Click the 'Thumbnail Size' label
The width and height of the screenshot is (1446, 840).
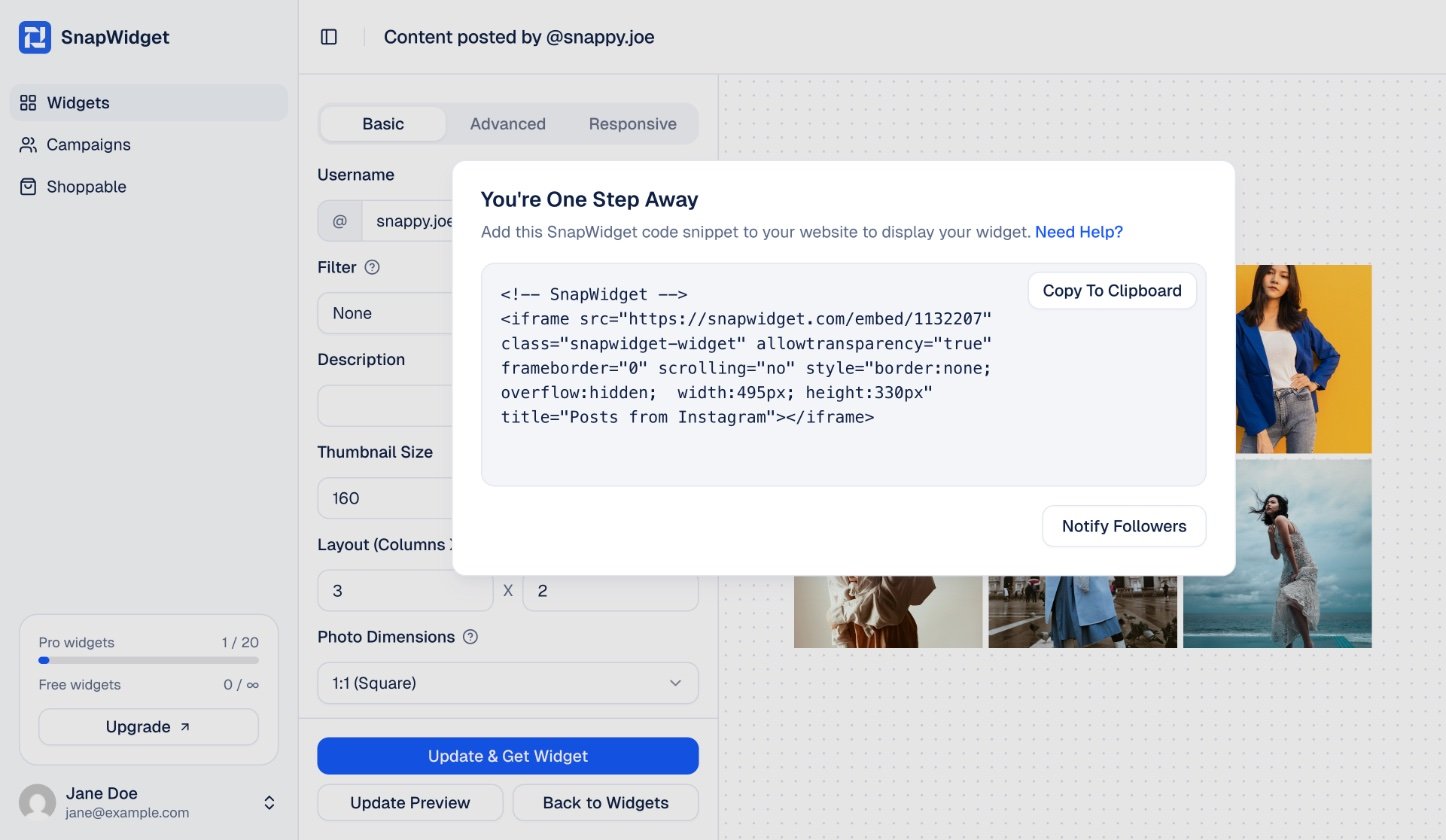click(375, 452)
